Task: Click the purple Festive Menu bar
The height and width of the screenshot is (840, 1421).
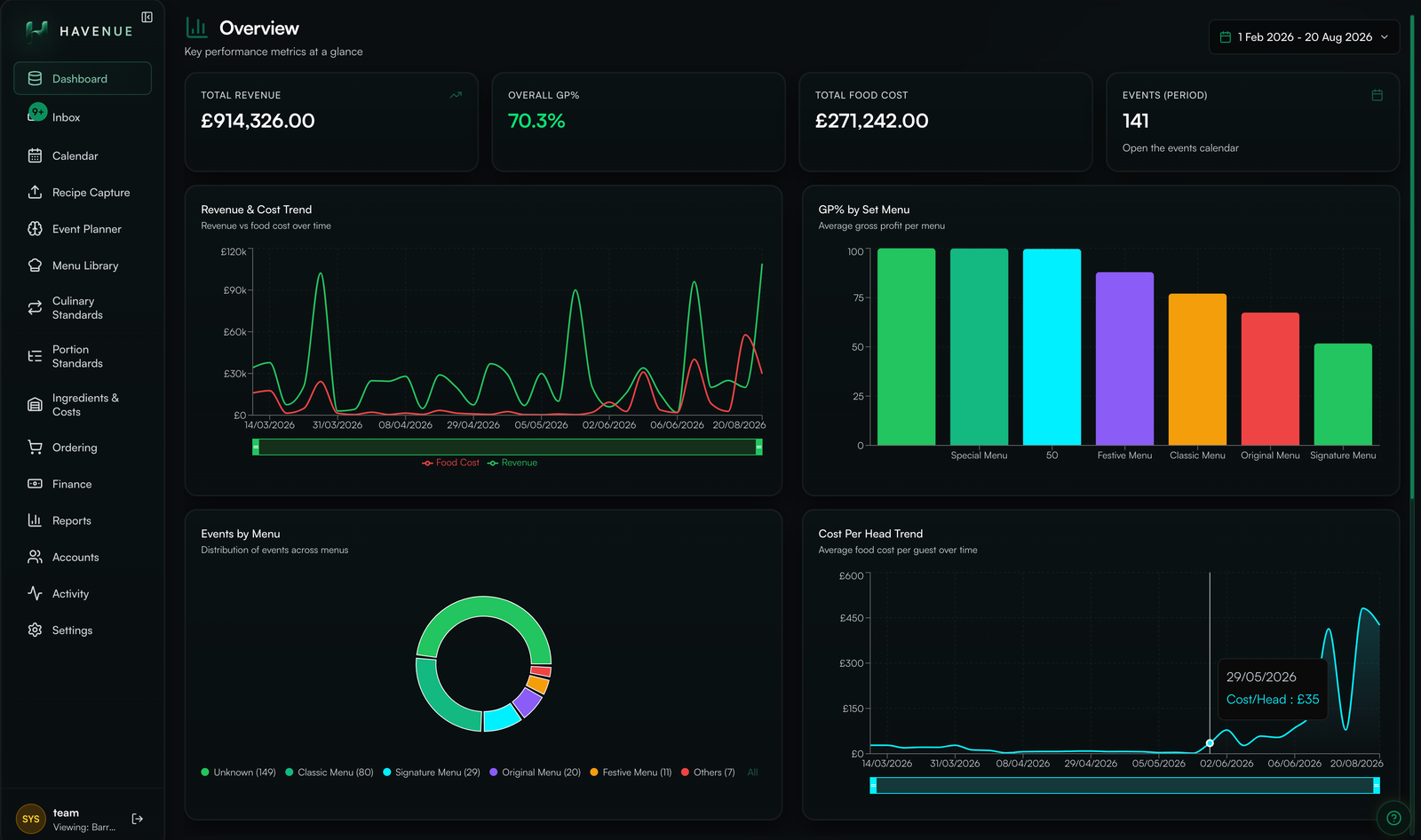Action: tap(1124, 359)
